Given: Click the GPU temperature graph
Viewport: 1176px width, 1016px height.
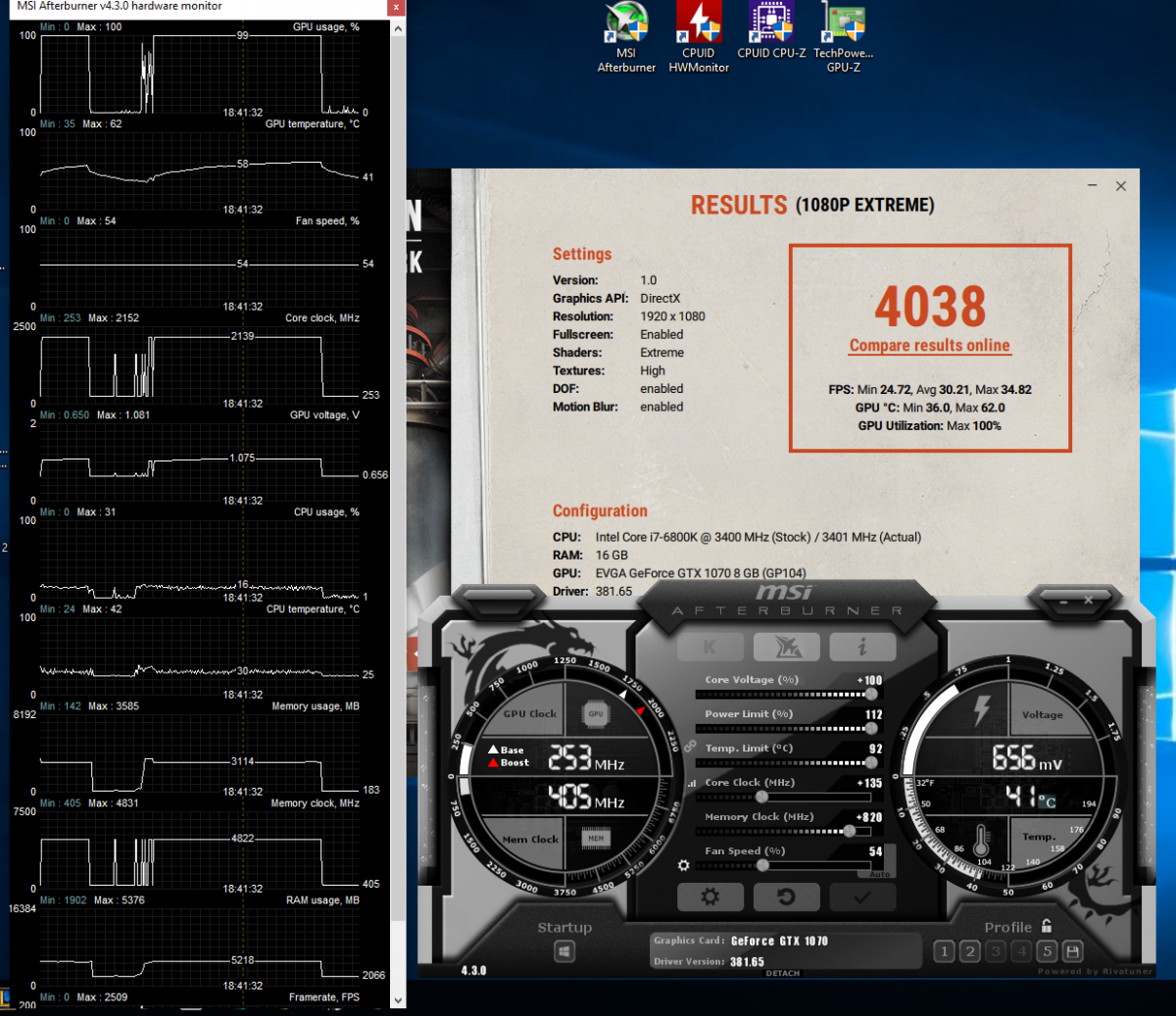Looking at the screenshot, I should [199, 170].
